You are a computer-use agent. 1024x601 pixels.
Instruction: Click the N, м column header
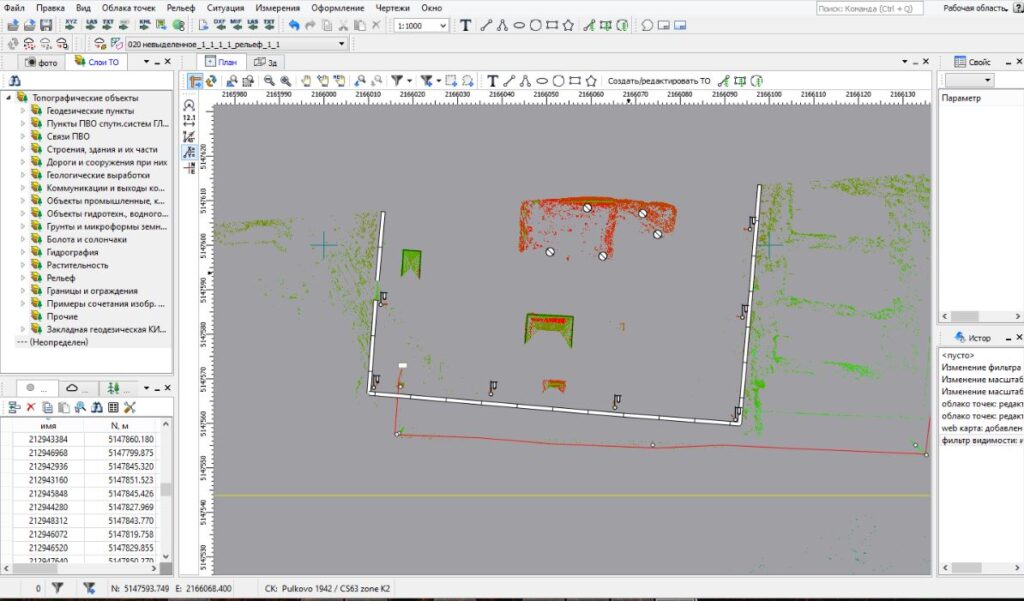(x=121, y=425)
